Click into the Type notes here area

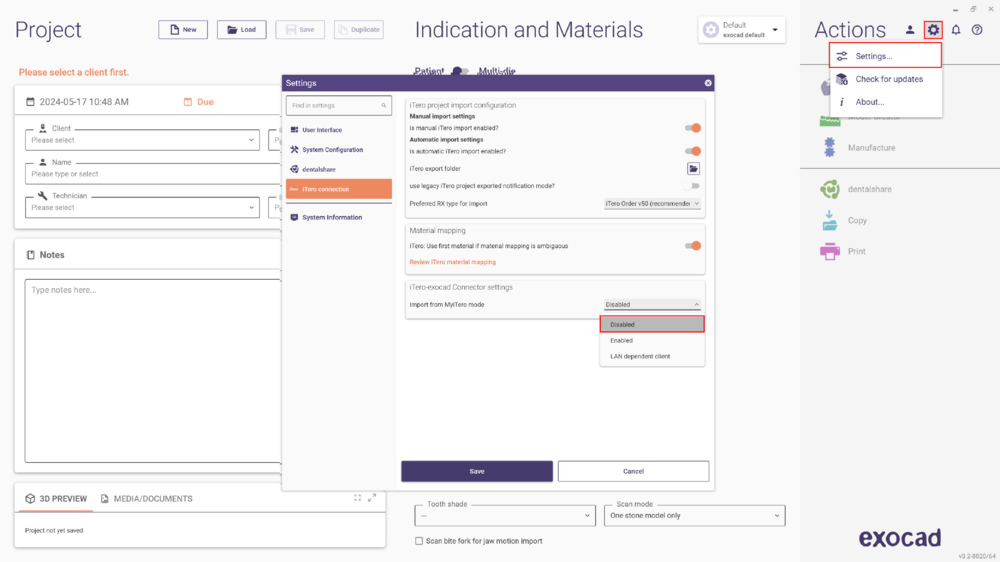point(153,370)
